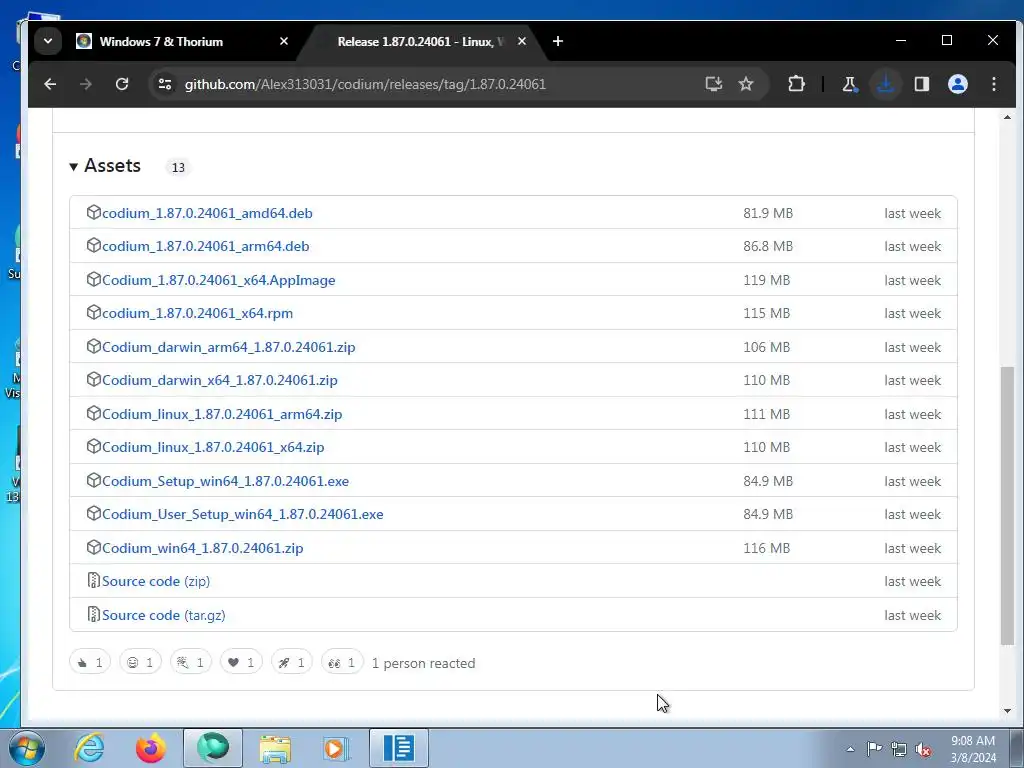Toggle the eyes reaction
Screen dimensions: 1024x768
(x=342, y=662)
